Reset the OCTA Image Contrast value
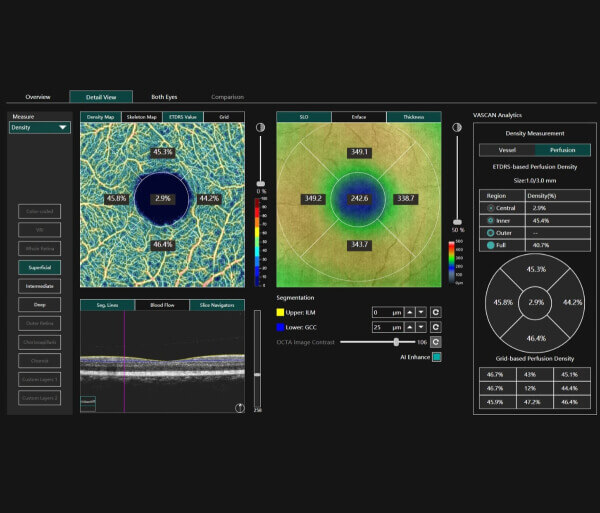600x513 pixels. coord(436,342)
